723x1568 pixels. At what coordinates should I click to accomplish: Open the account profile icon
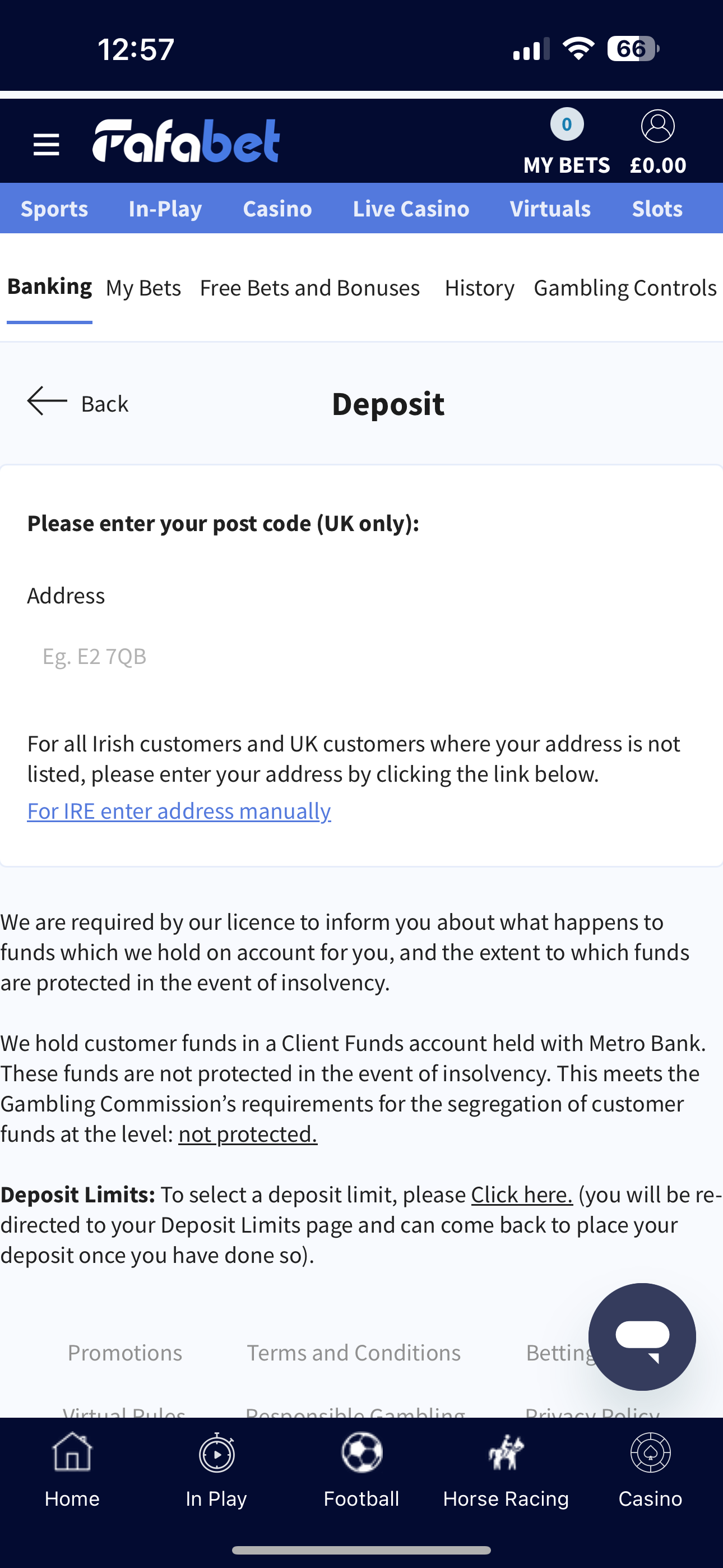tap(658, 127)
